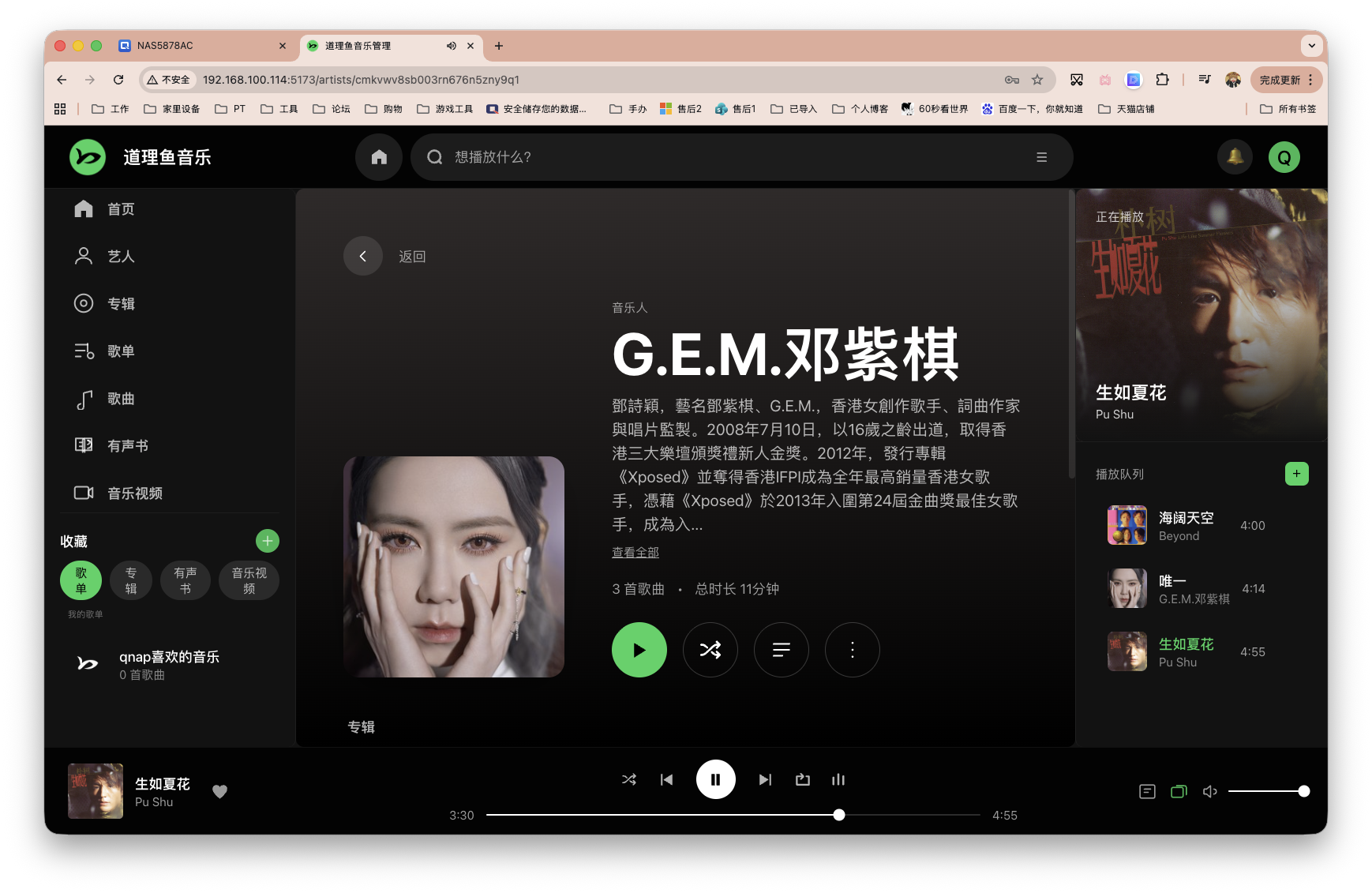The width and height of the screenshot is (1372, 893).
Task: Open the three-dot more options menu
Action: 852,650
